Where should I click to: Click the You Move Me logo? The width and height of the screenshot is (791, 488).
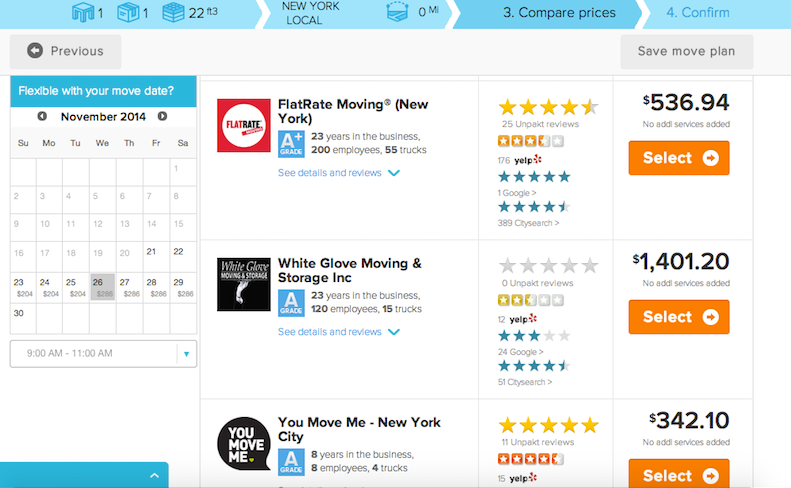[x=244, y=443]
